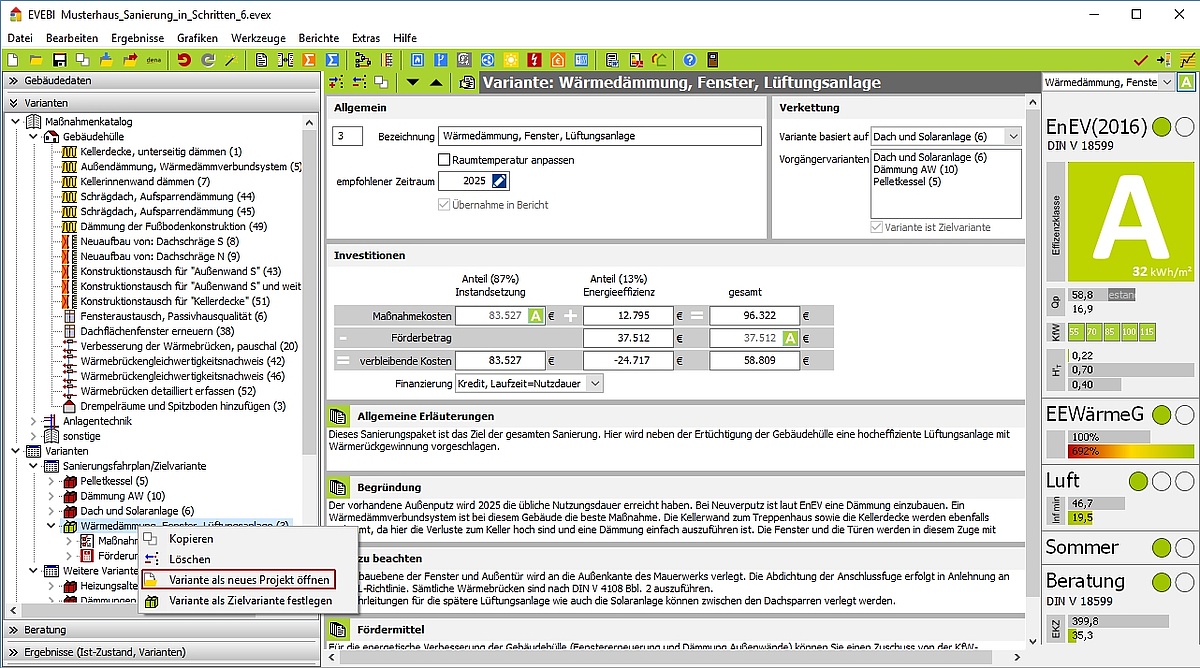
Task: Expand the Anlagentechnik tree node
Action: tap(33, 421)
